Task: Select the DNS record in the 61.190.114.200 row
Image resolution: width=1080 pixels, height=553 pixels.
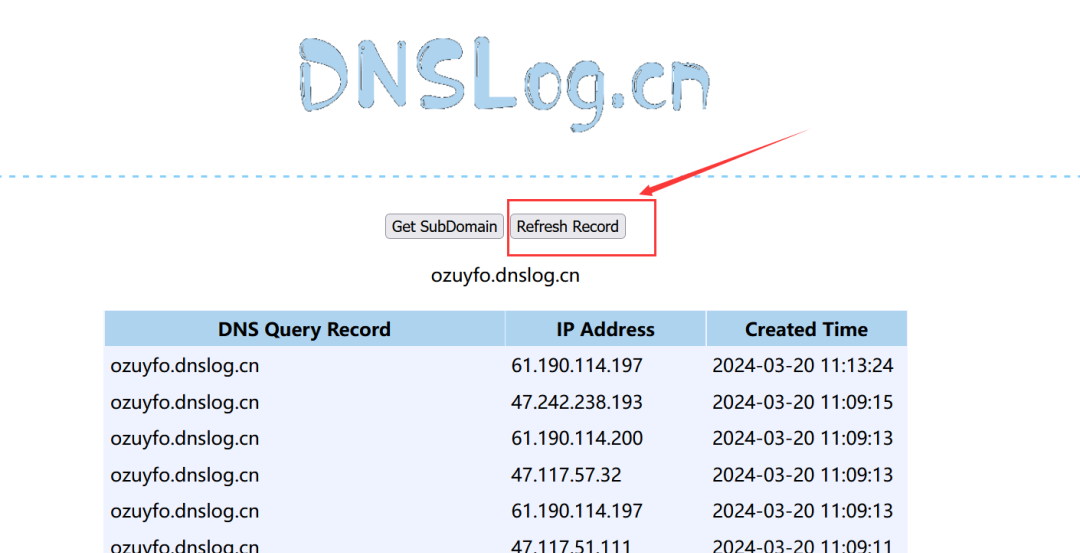Action: point(185,439)
